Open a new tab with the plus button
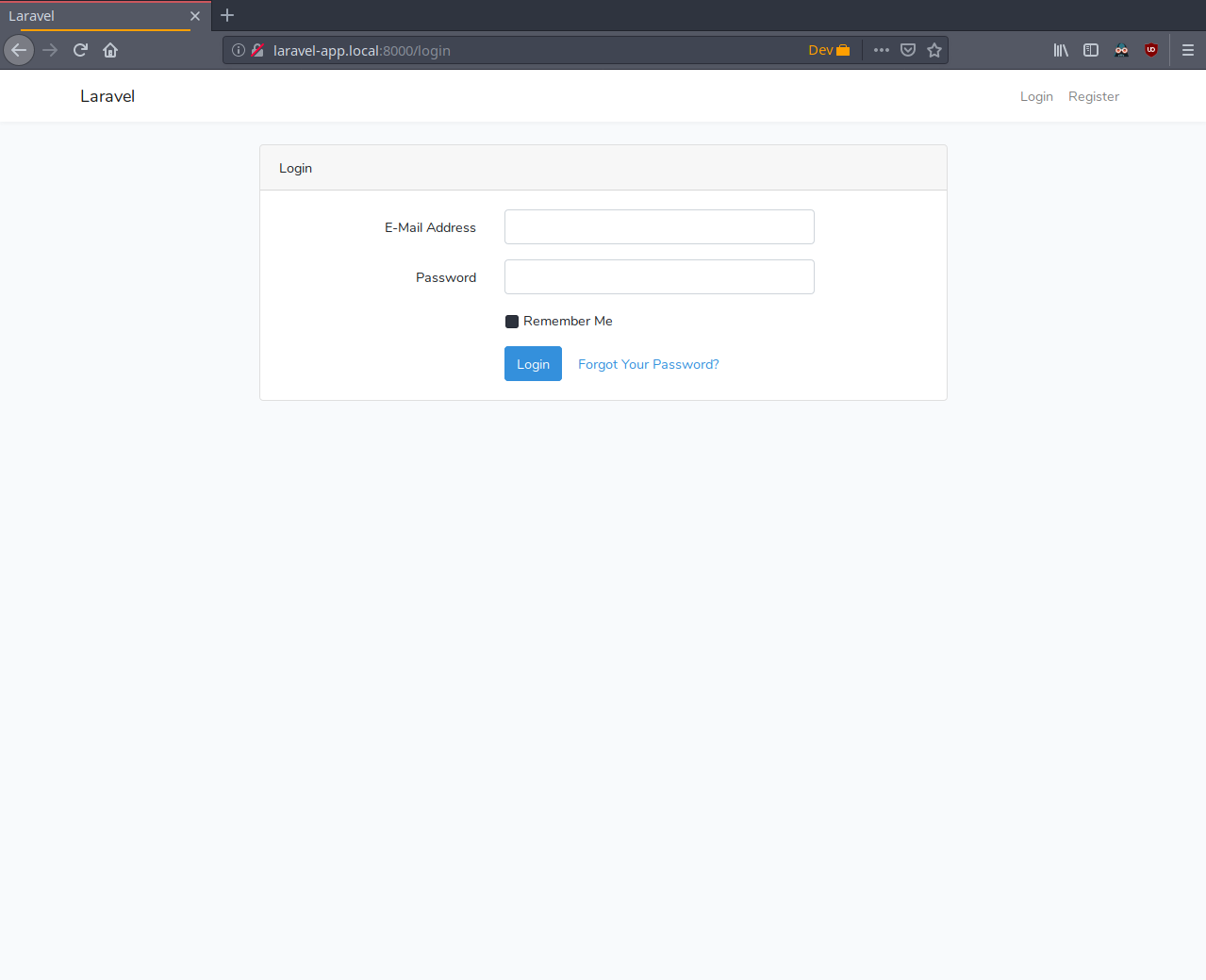The height and width of the screenshot is (980, 1206). pos(227,15)
